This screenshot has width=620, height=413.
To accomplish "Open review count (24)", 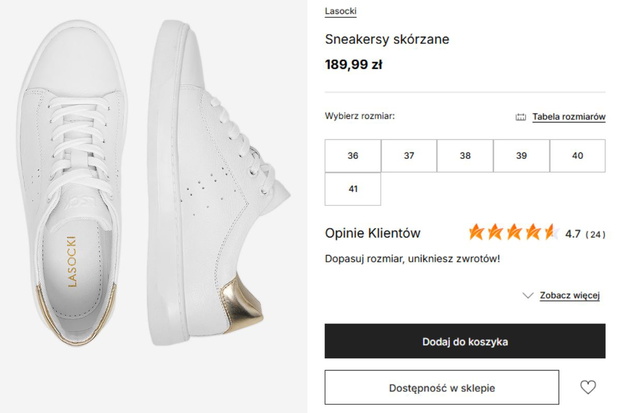I will click(x=595, y=234).
